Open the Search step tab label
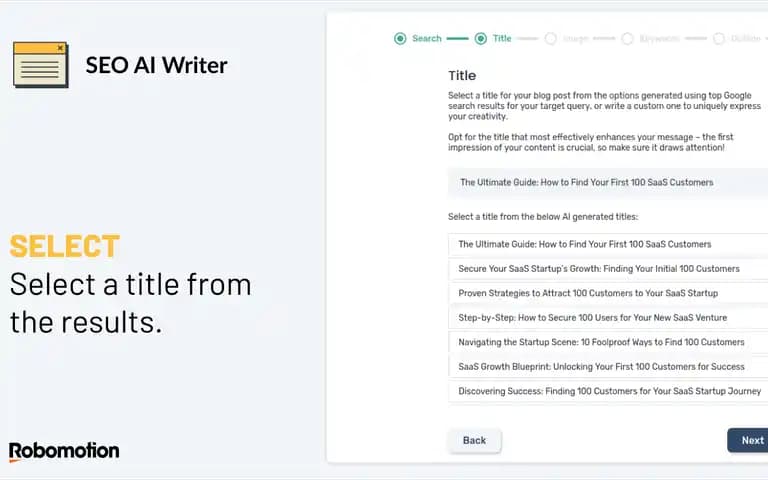Screen dimensions: 768x480 pyautogui.click(x=427, y=39)
